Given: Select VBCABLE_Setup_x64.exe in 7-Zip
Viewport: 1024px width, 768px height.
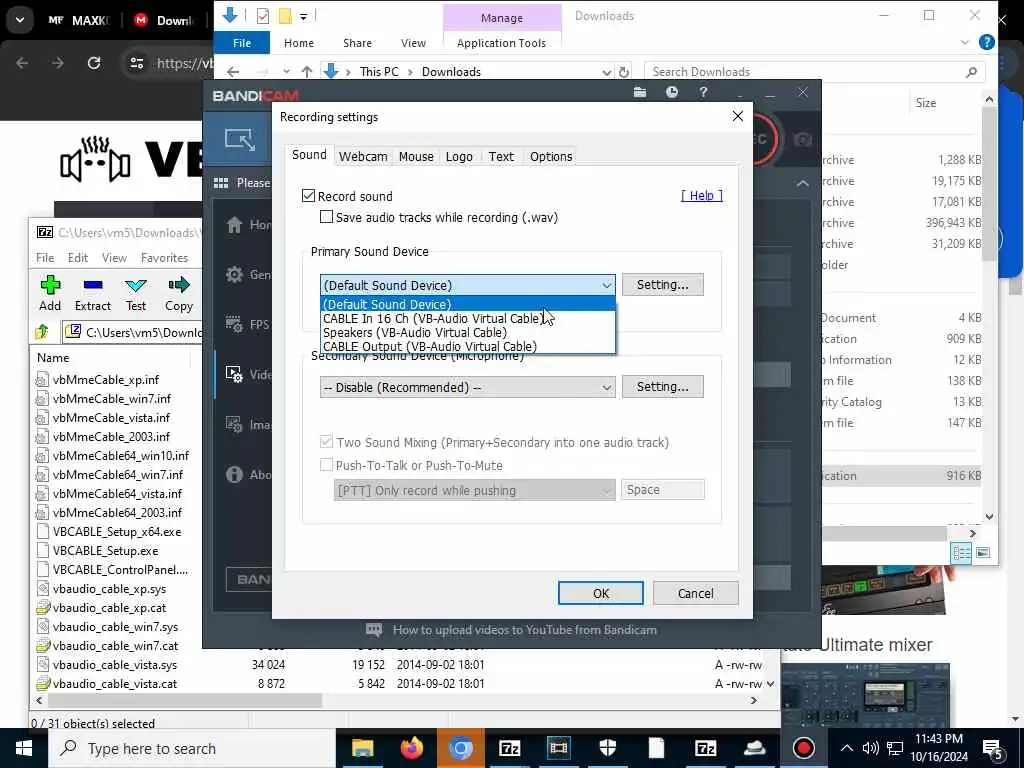Looking at the screenshot, I should click(x=117, y=532).
